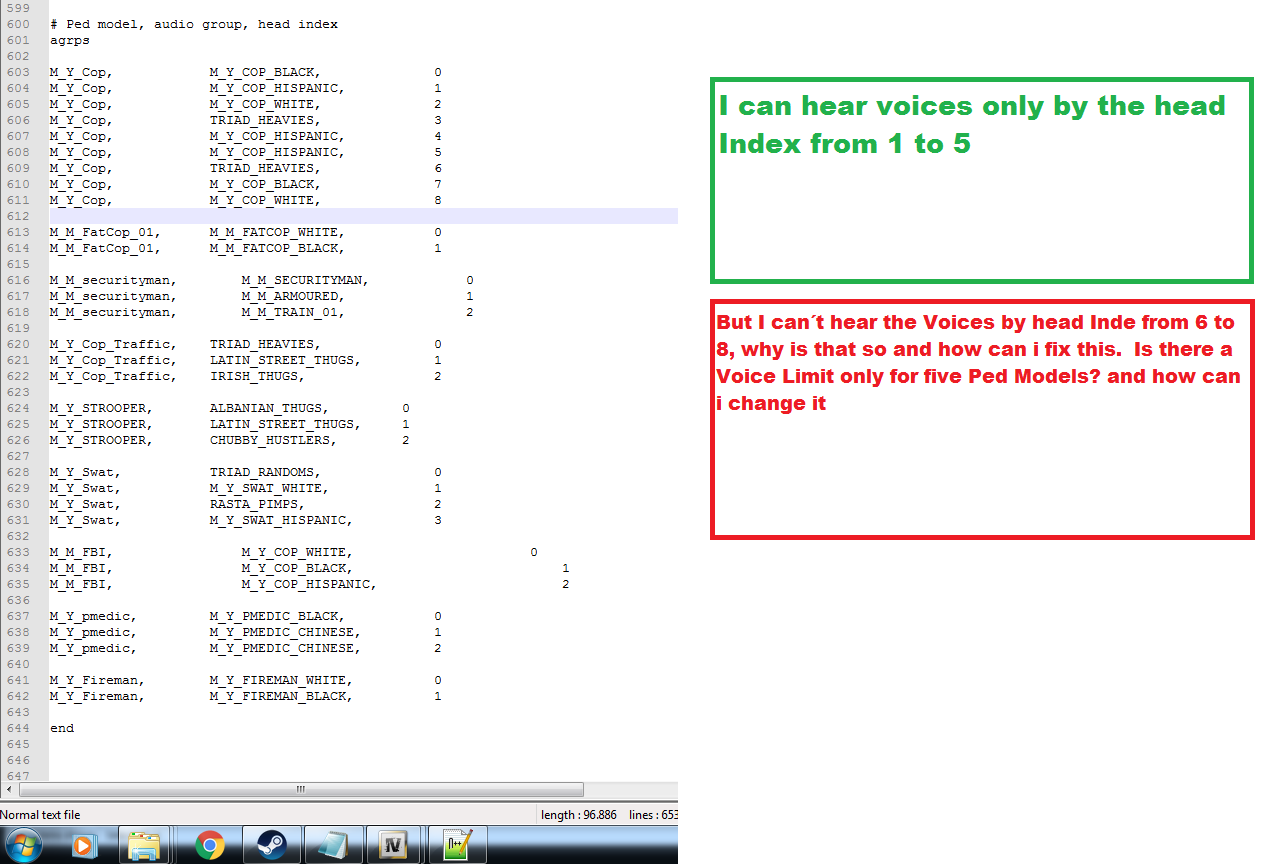The width and height of the screenshot is (1274, 864).
Task: Click M_Y_FIREMAN_BLACK audio group text
Action: click(282, 696)
